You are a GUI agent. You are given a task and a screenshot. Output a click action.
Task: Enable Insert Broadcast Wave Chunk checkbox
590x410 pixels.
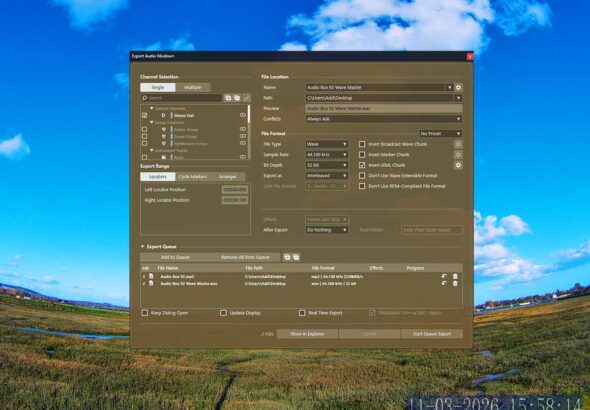(x=362, y=144)
